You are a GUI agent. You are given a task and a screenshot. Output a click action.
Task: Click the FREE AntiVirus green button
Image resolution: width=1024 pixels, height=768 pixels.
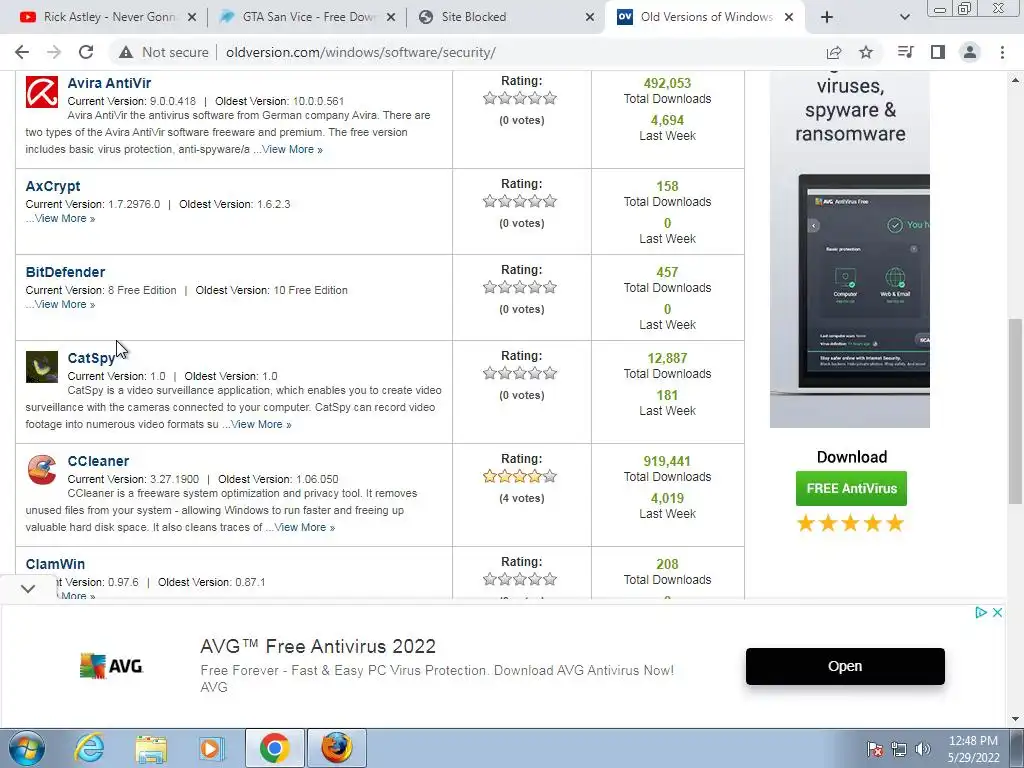point(851,488)
